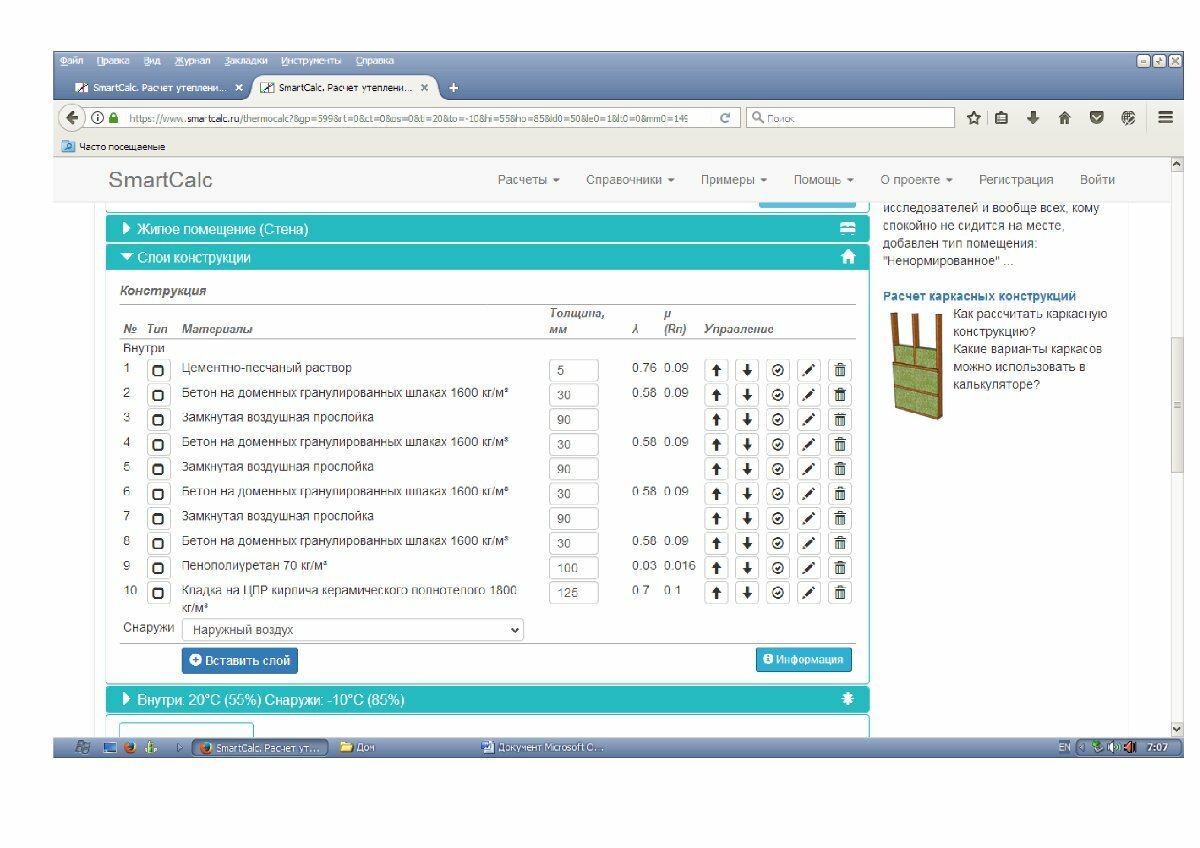Screen dimensions: 1200x848
Task: Bookmark this page with the star icon
Action: [x=974, y=118]
